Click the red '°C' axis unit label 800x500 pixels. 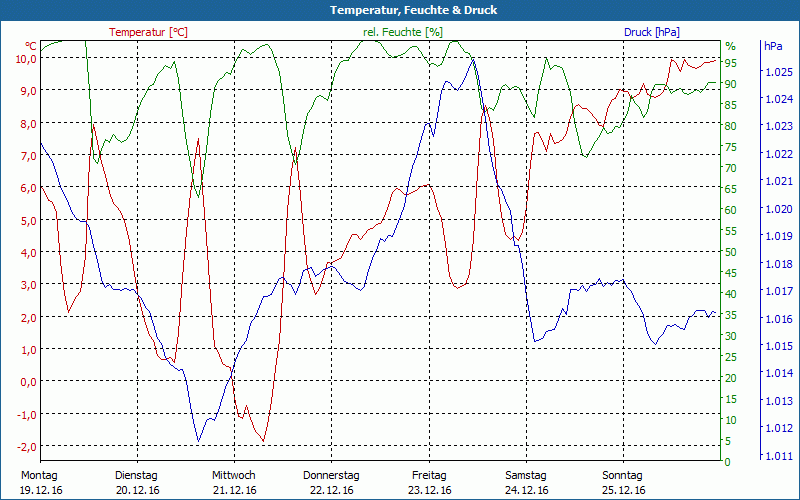point(31,46)
